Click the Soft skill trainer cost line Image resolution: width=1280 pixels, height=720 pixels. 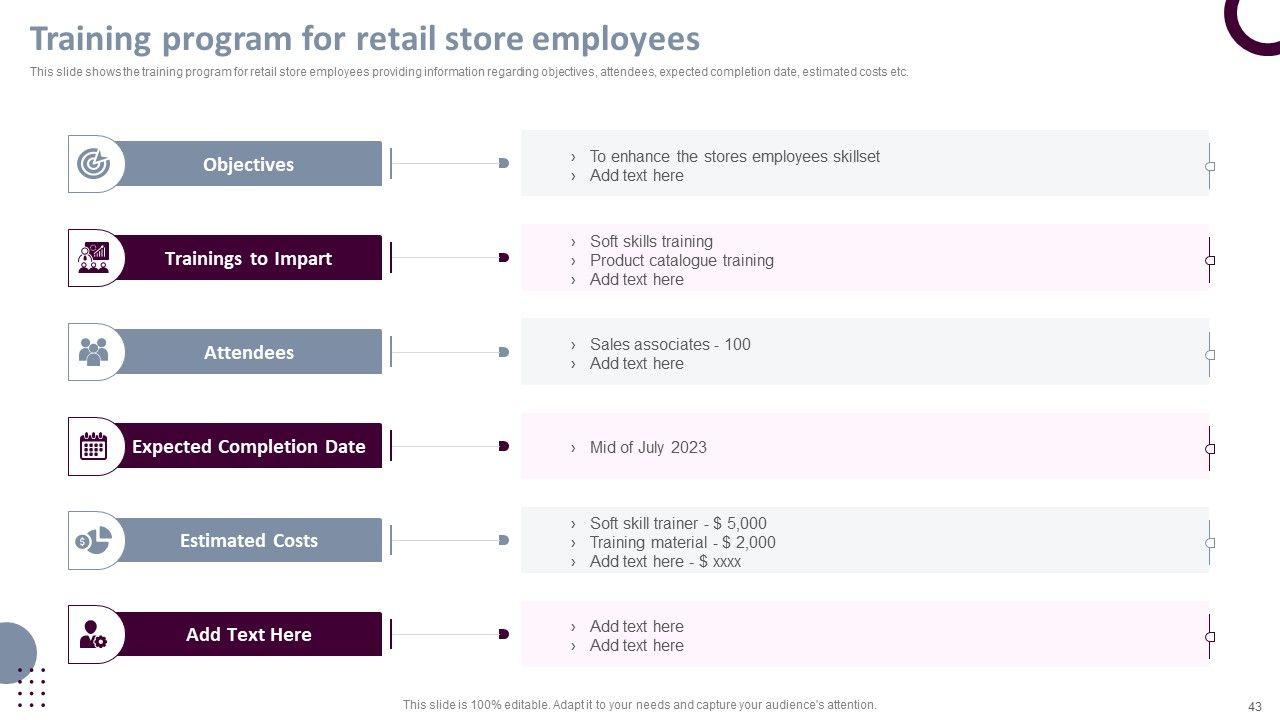click(678, 523)
